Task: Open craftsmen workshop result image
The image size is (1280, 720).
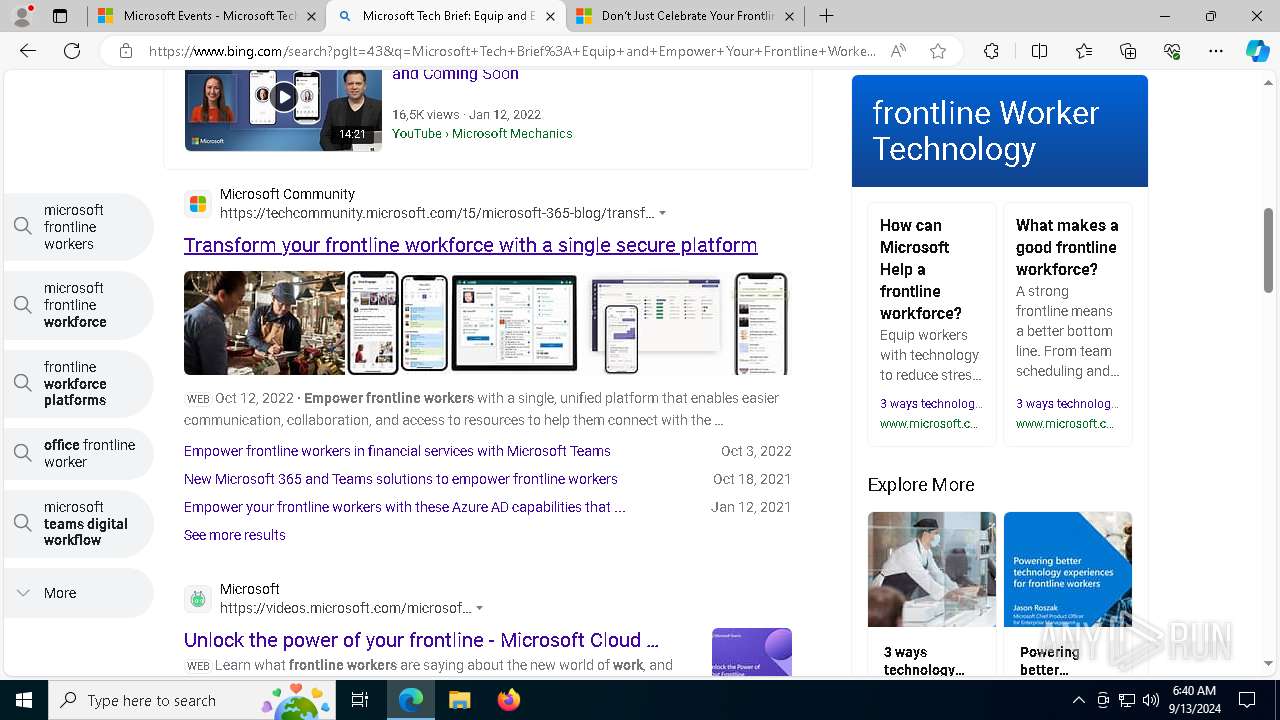Action: click(x=264, y=323)
